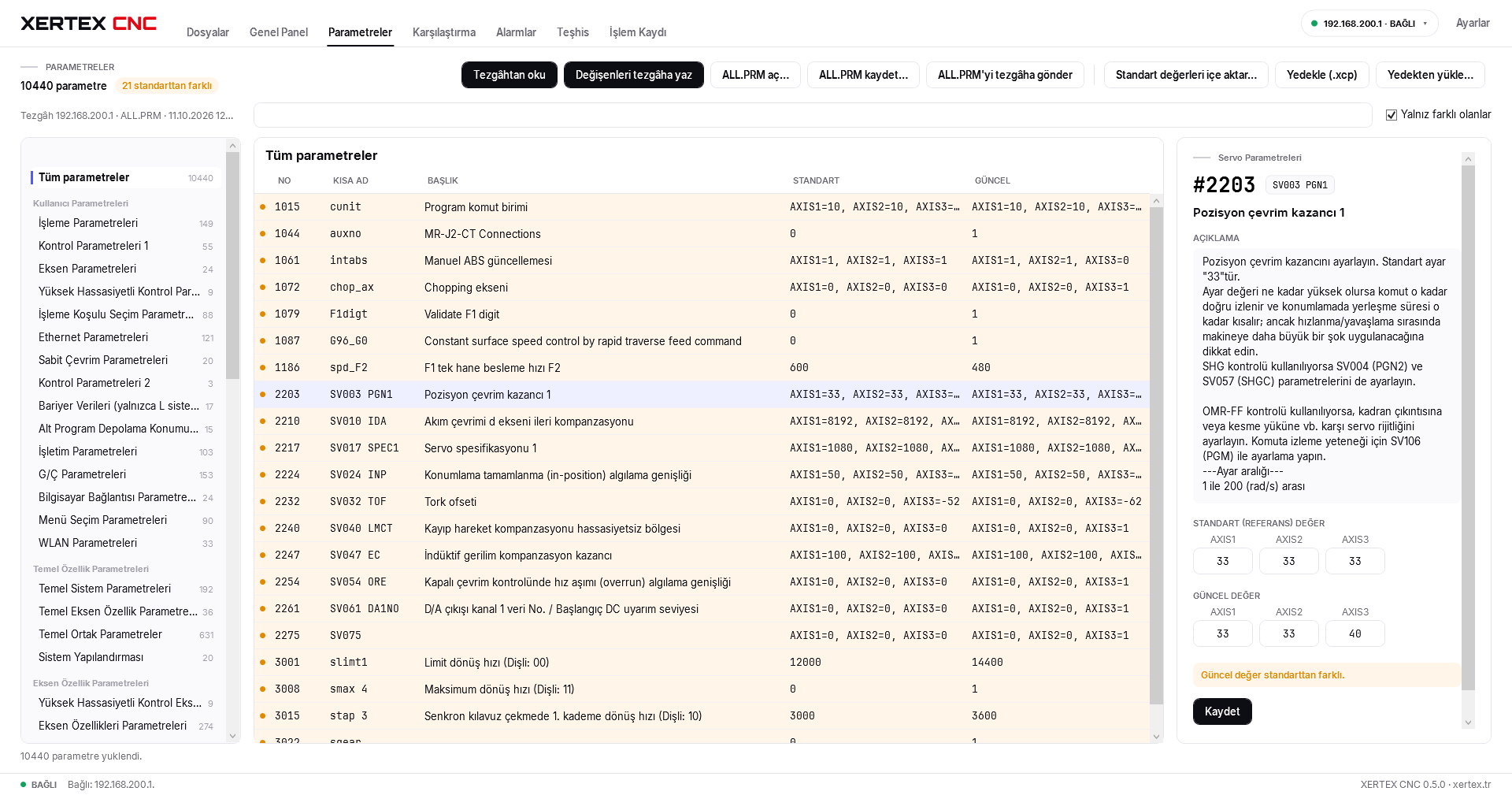This screenshot has width=1512, height=795.
Task: Open the Genel Panel tab
Action: pyautogui.click(x=279, y=32)
